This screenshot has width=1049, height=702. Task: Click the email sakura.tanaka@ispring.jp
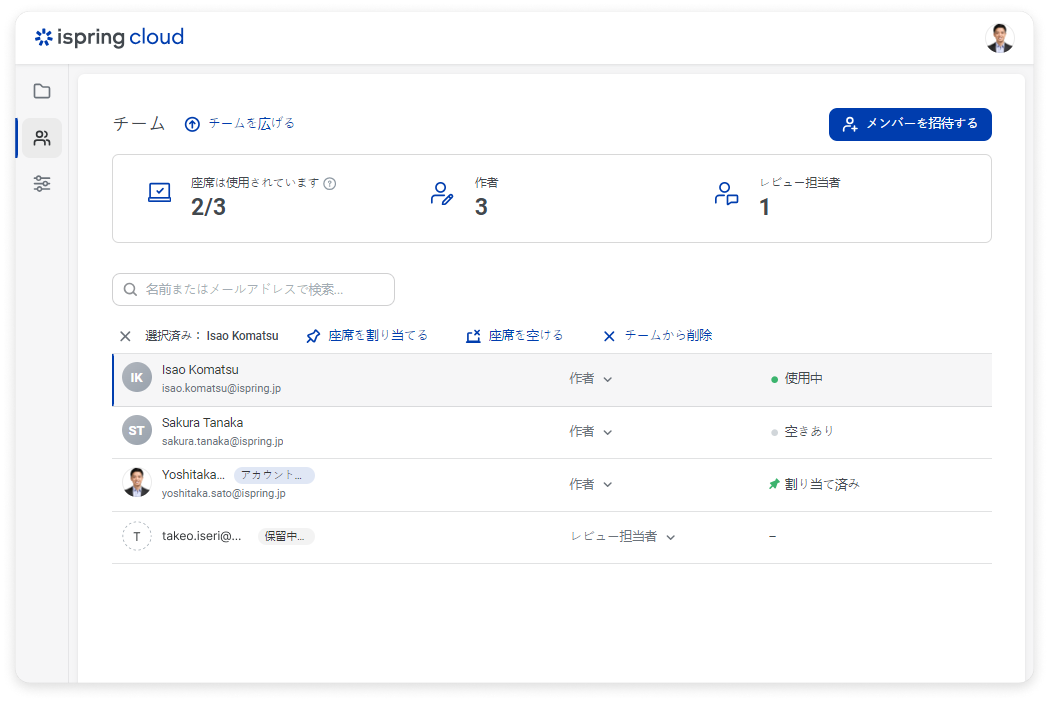point(223,441)
